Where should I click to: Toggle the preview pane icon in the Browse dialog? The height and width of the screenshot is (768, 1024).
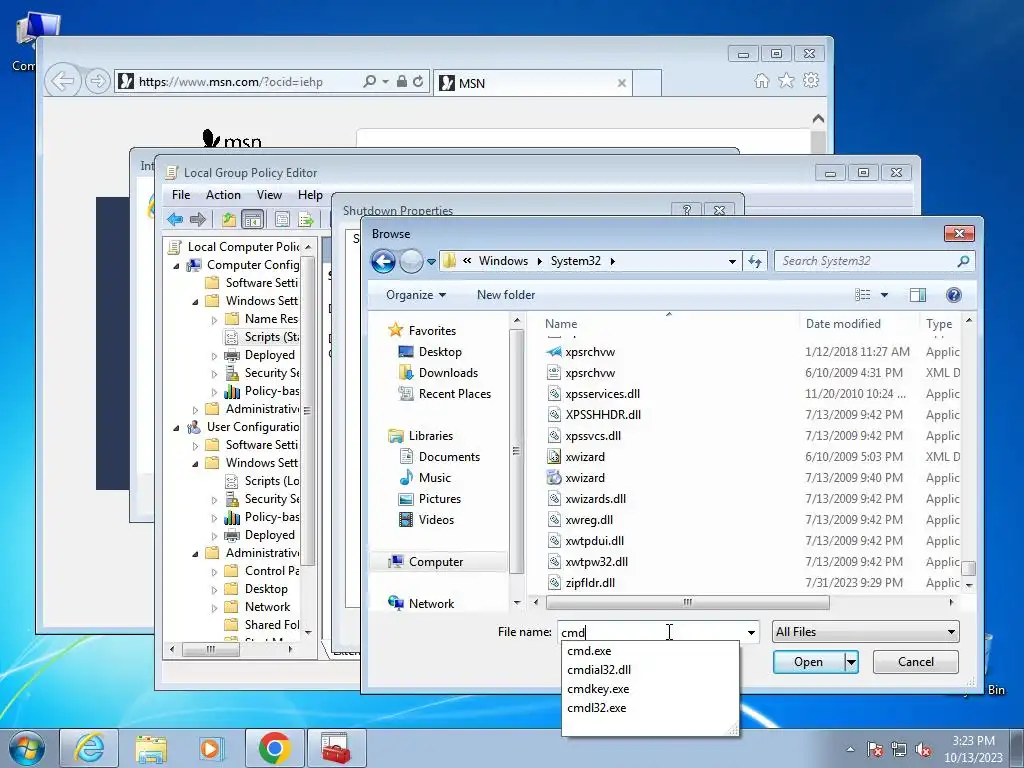[x=918, y=295]
